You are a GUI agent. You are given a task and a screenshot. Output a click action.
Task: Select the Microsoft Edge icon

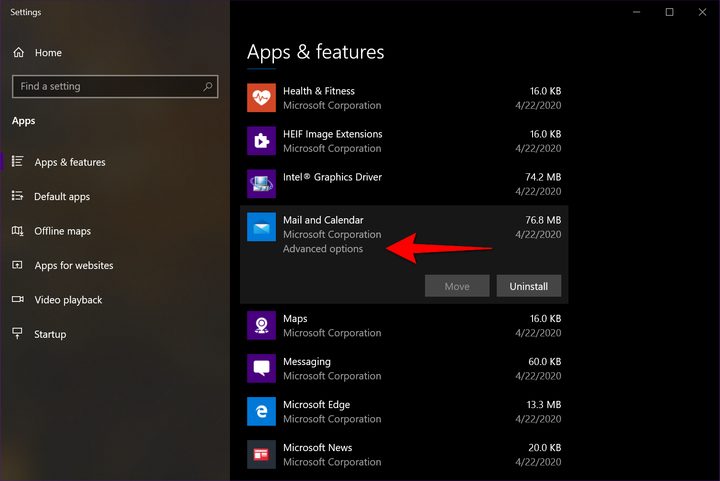click(261, 412)
